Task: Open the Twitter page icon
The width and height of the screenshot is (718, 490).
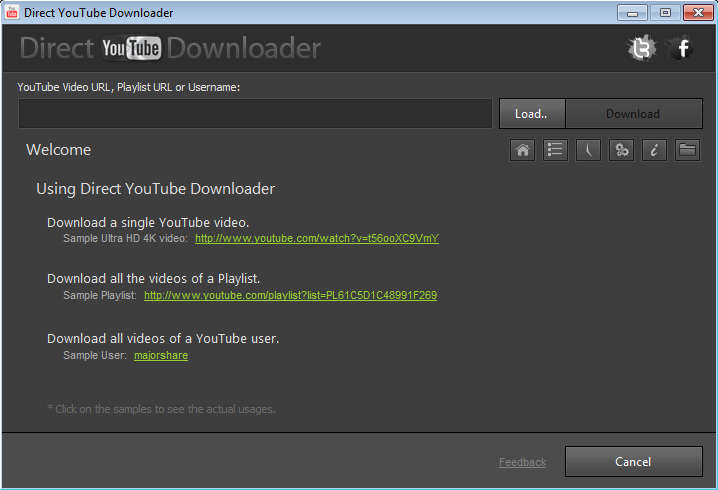Action: tap(641, 48)
